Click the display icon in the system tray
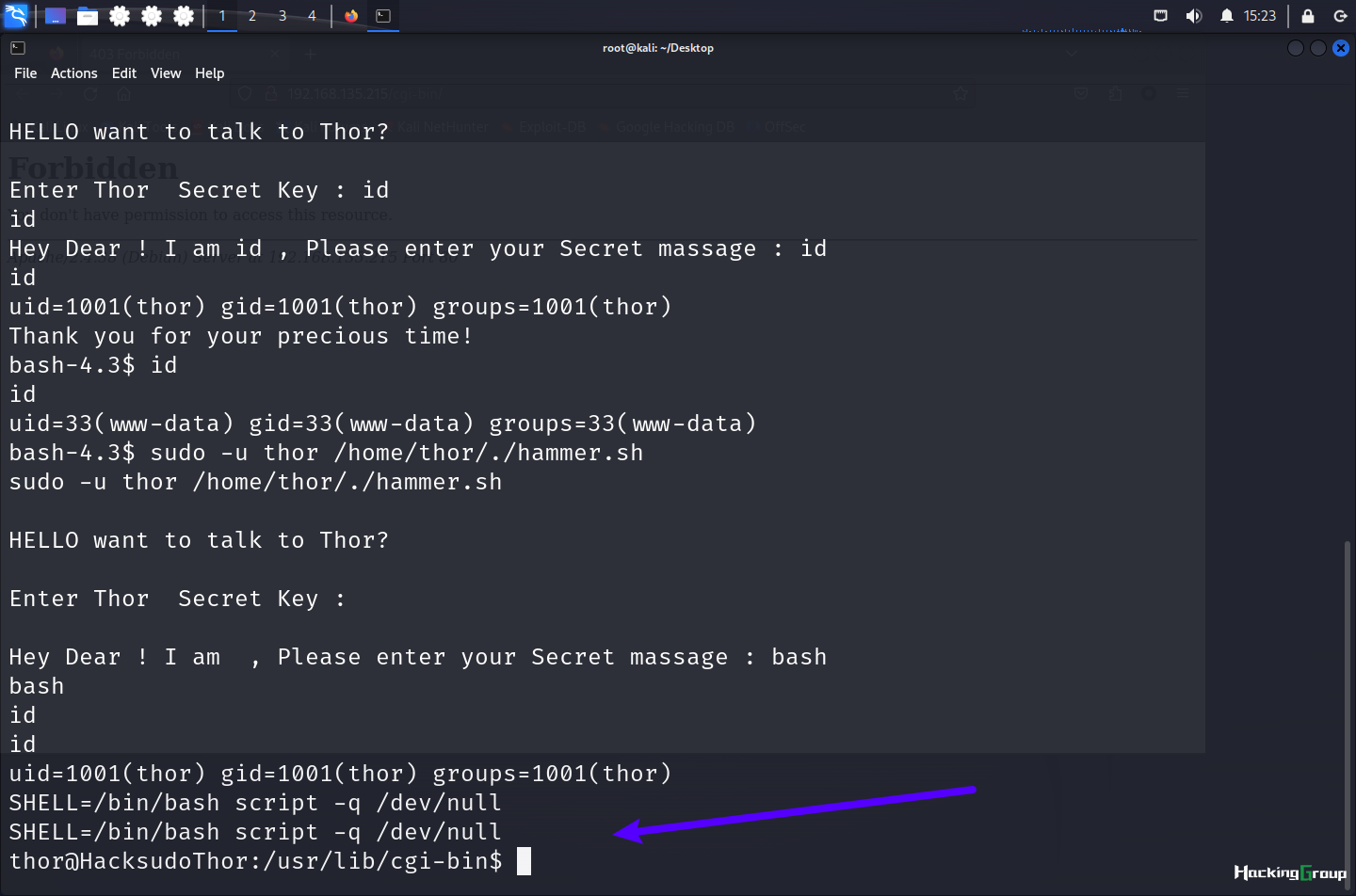Screen dimensions: 1356x896 [x=1161, y=16]
